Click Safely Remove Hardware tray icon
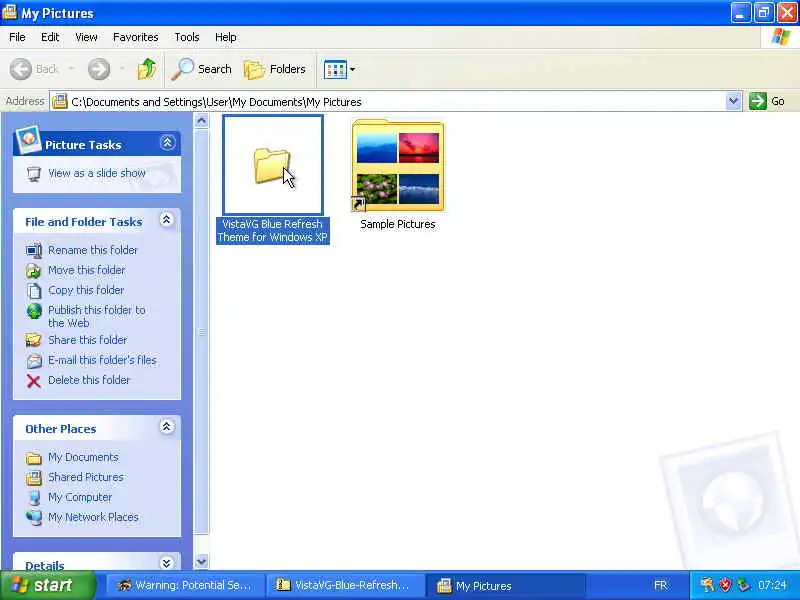This screenshot has height=600, width=800. 743,585
